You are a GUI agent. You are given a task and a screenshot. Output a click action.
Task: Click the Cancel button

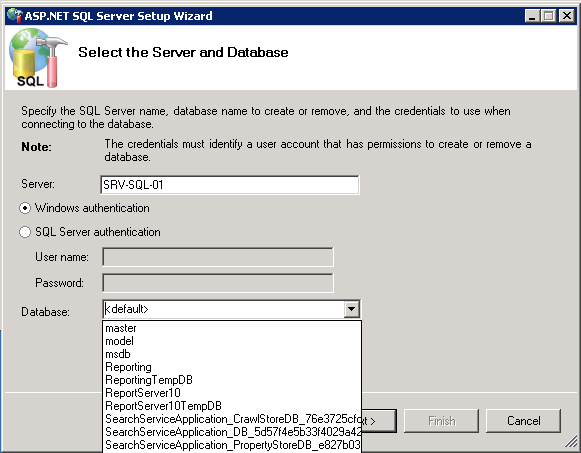pyautogui.click(x=523, y=421)
